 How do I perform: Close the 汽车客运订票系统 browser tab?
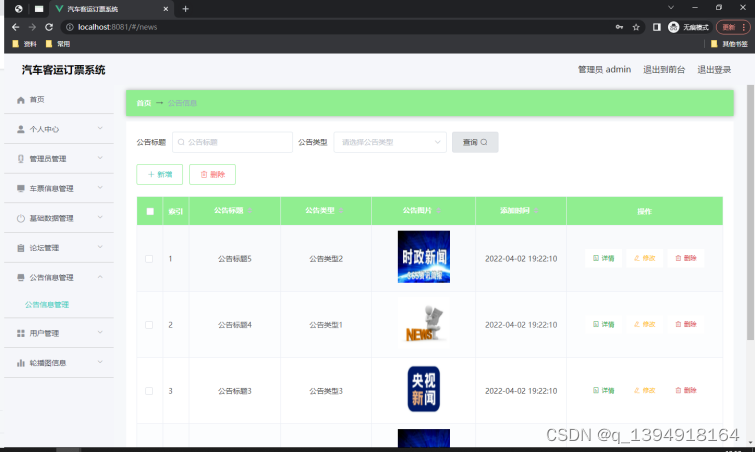[x=166, y=9]
